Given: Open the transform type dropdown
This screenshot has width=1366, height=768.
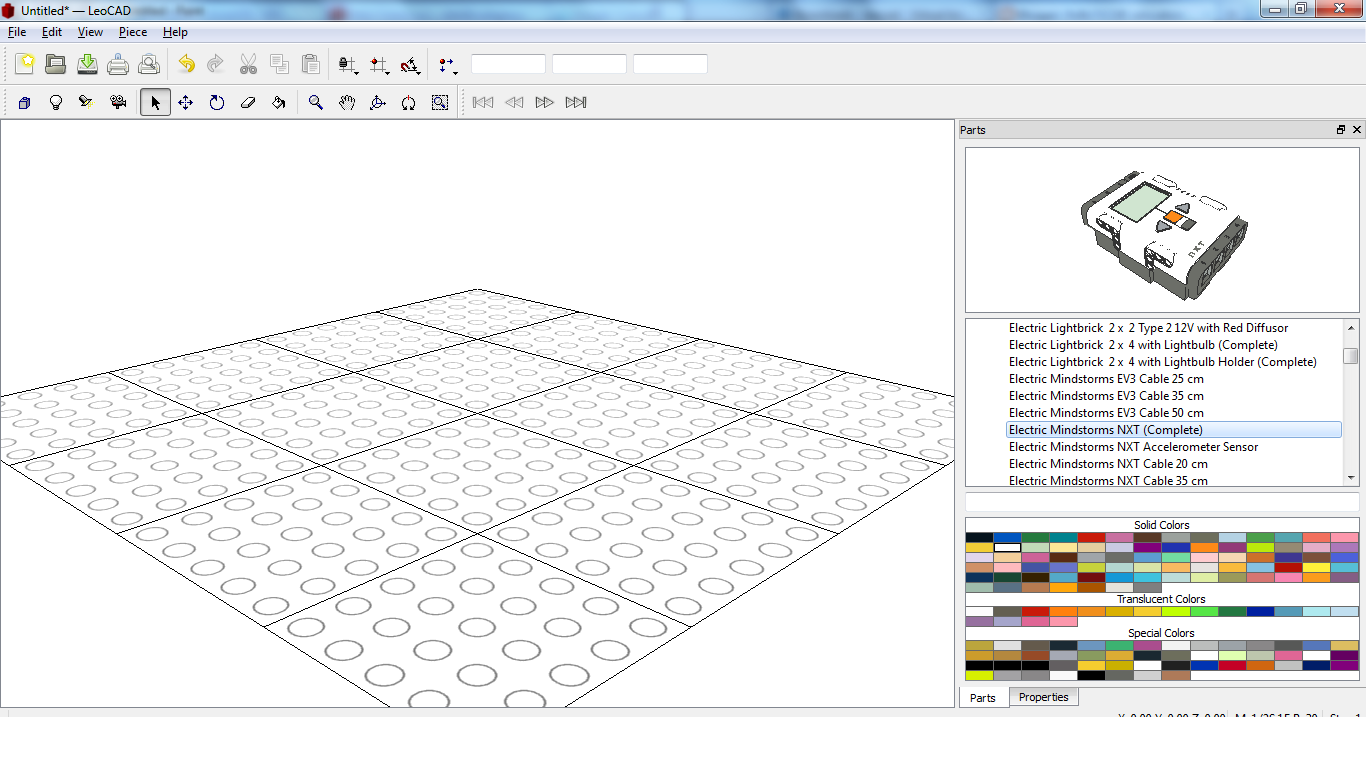Looking at the screenshot, I should pyautogui.click(x=447, y=65).
